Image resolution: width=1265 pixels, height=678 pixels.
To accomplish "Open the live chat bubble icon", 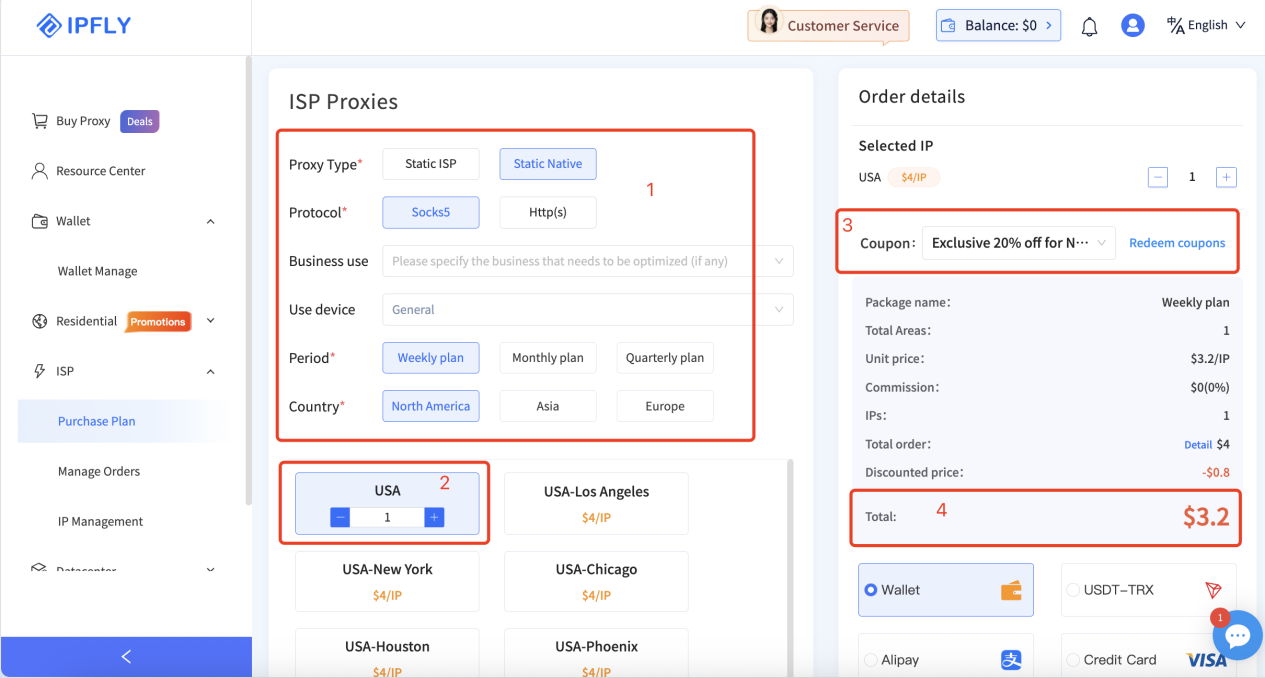I will (1237, 636).
